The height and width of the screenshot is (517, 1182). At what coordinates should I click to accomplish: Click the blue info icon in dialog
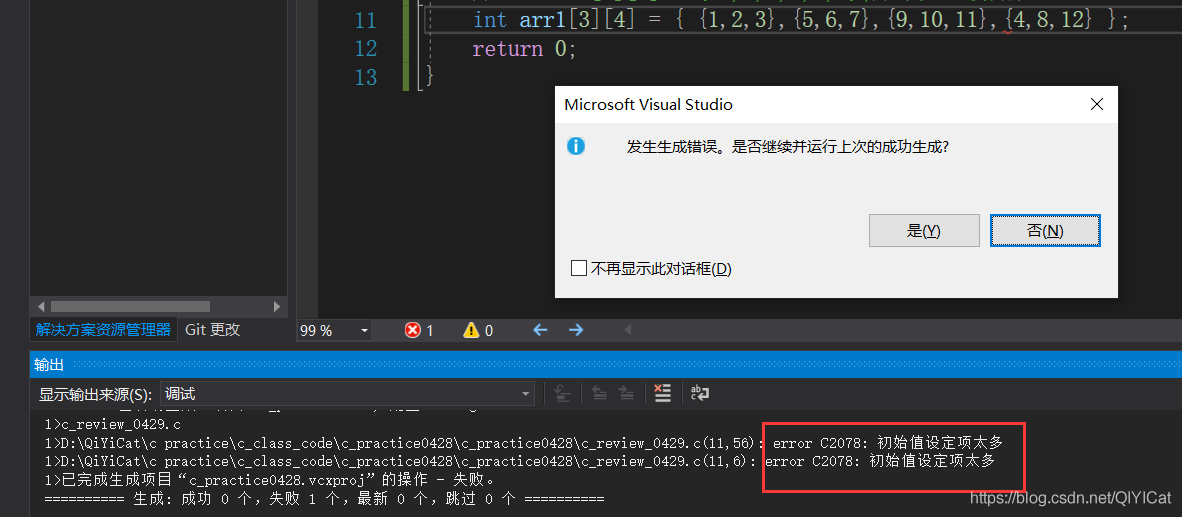click(x=576, y=146)
